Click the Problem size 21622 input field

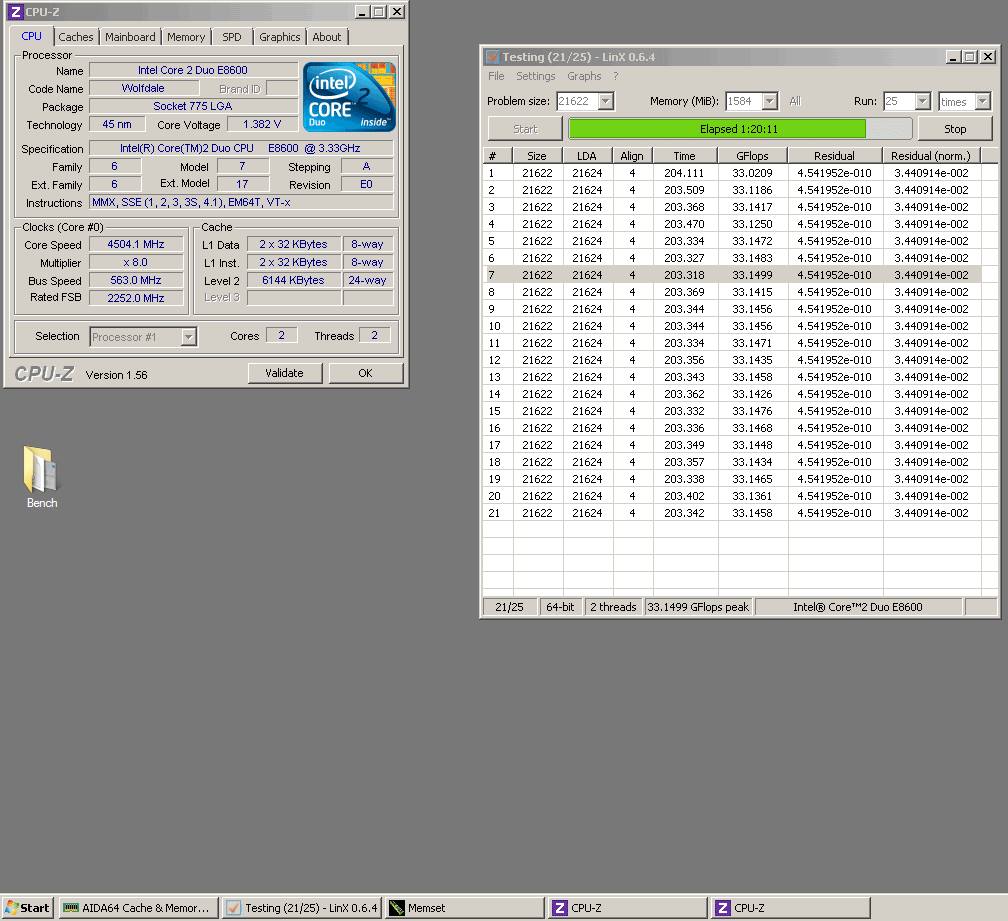(577, 101)
